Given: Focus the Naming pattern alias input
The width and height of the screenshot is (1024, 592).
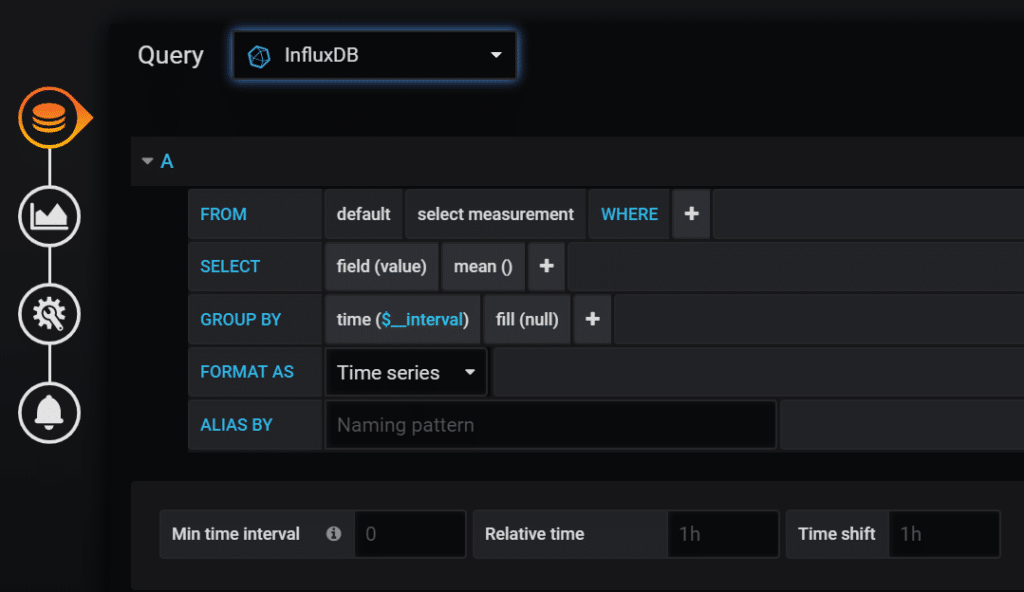Looking at the screenshot, I should pos(551,425).
